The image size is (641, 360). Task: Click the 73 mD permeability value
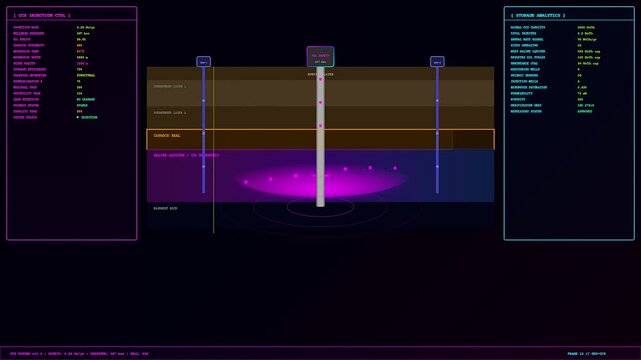tap(582, 93)
